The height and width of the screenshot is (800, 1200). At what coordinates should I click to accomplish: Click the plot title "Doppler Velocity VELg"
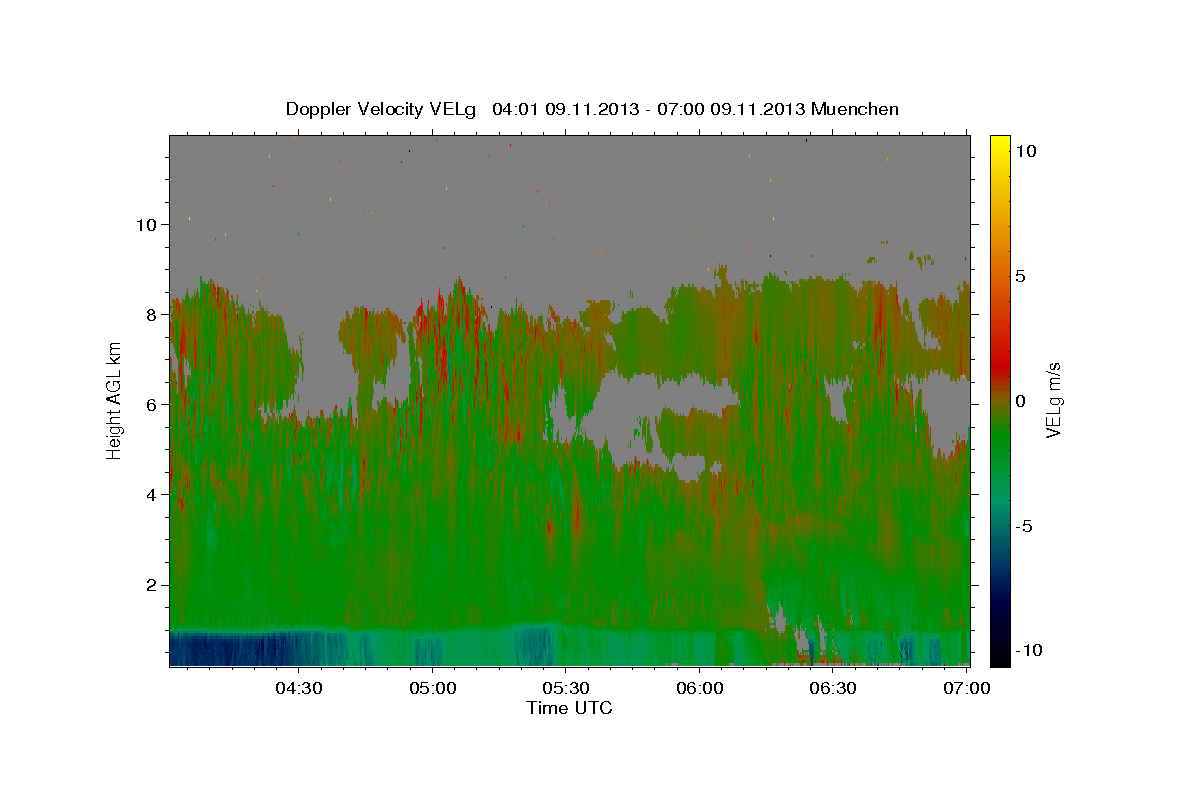[x=382, y=109]
